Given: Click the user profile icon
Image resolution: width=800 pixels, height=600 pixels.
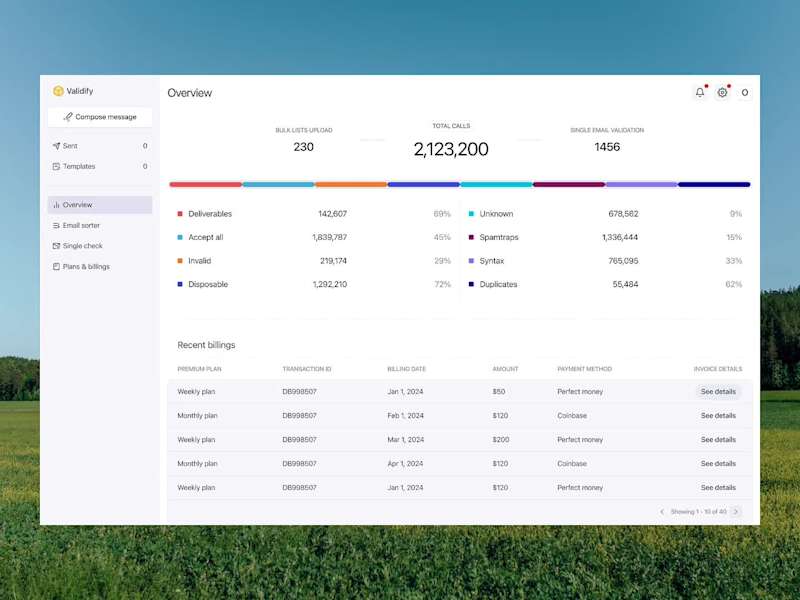Looking at the screenshot, I should pyautogui.click(x=744, y=92).
